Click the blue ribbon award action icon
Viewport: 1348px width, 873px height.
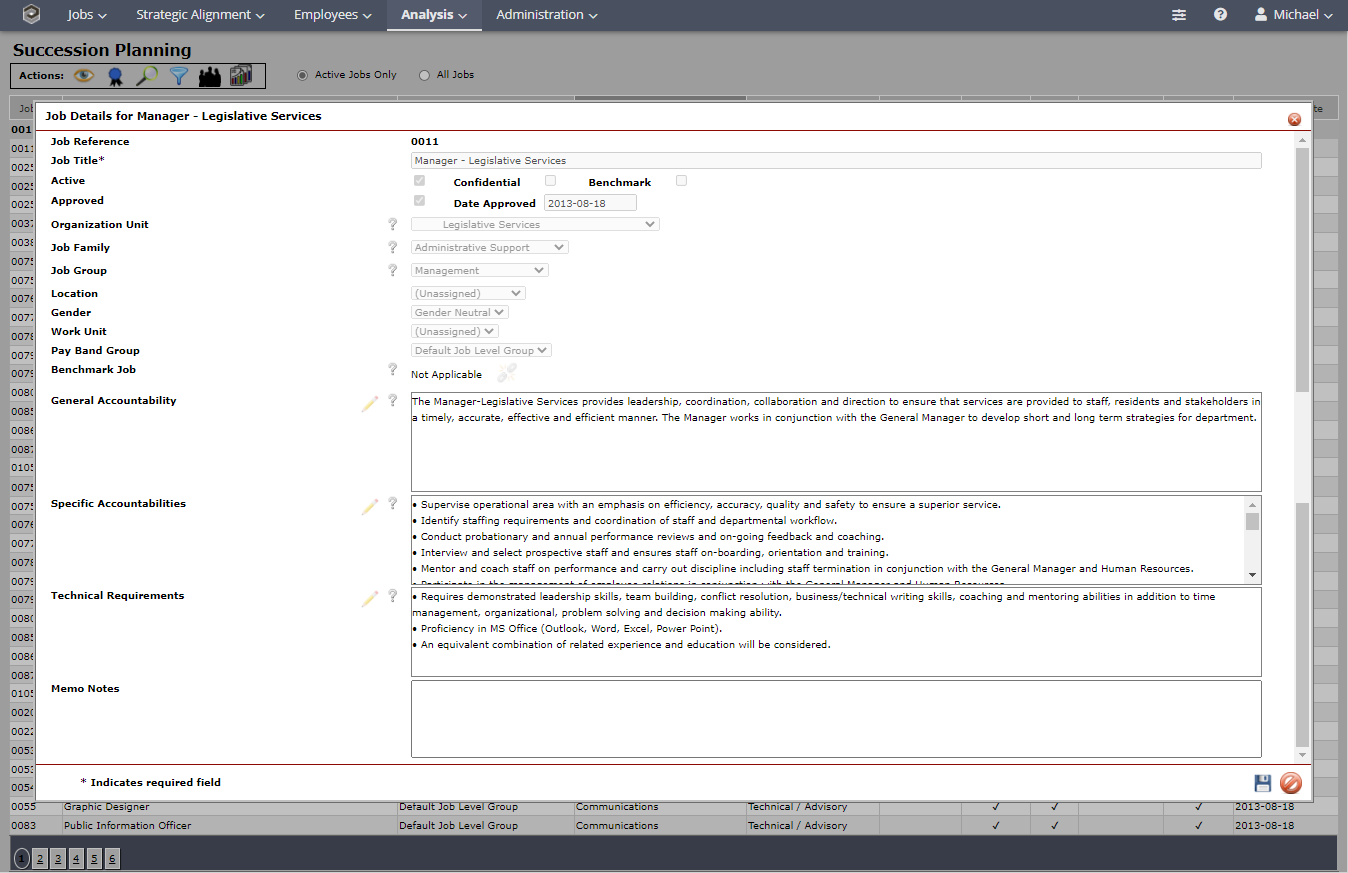(116, 76)
